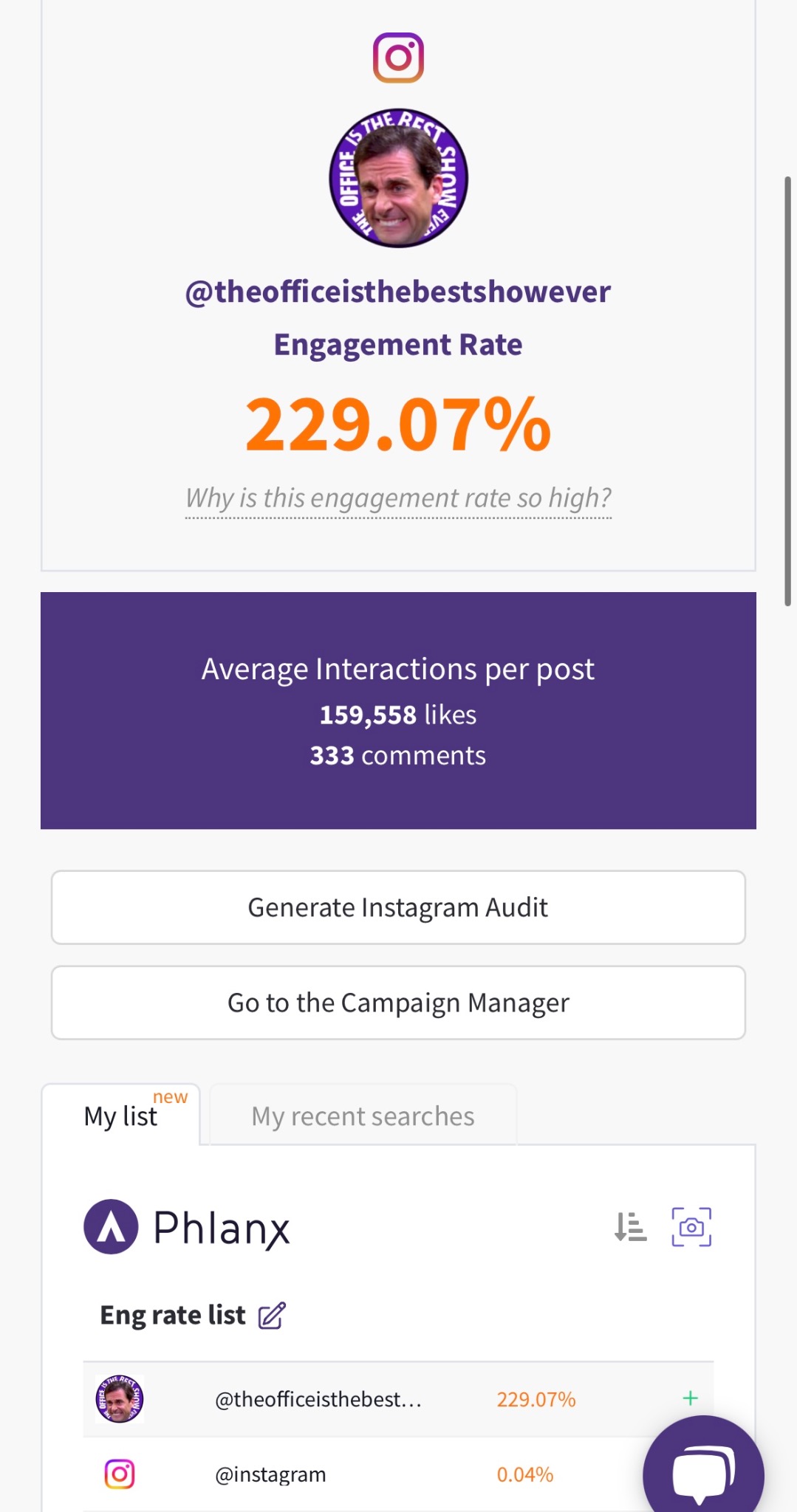This screenshot has height=1512, width=797.
Task: Open "Why is this engagement rate so high?"
Action: pyautogui.click(x=398, y=498)
